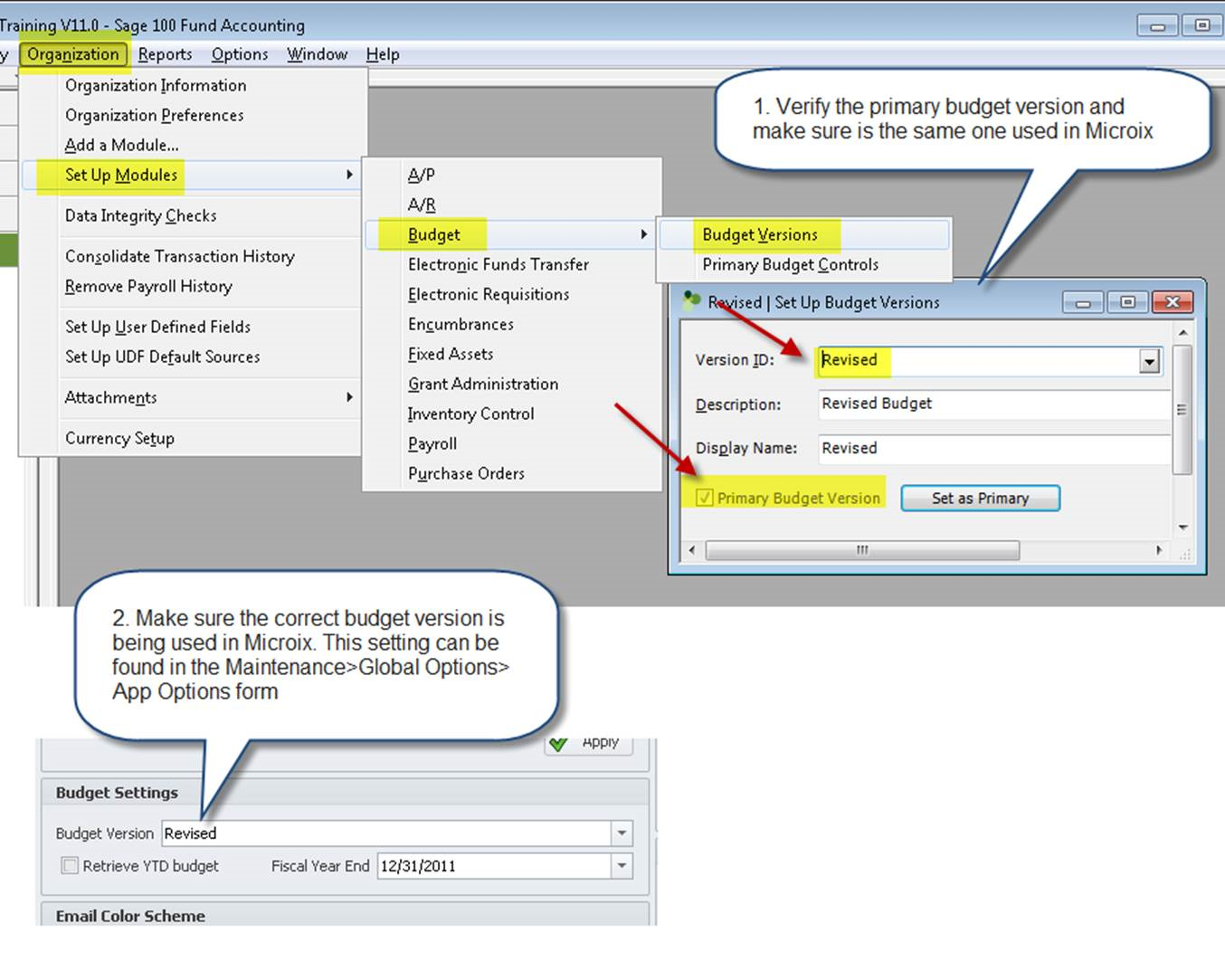This screenshot has height=980, width=1225.
Task: Toggle the Primary Budget Version checkbox
Action: [705, 498]
